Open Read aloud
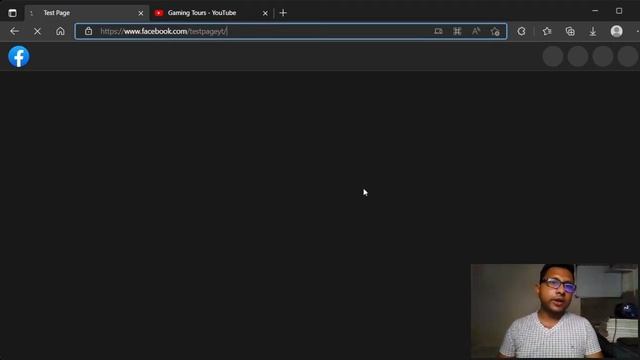Viewport: 640px width, 360px height. pyautogui.click(x=476, y=31)
